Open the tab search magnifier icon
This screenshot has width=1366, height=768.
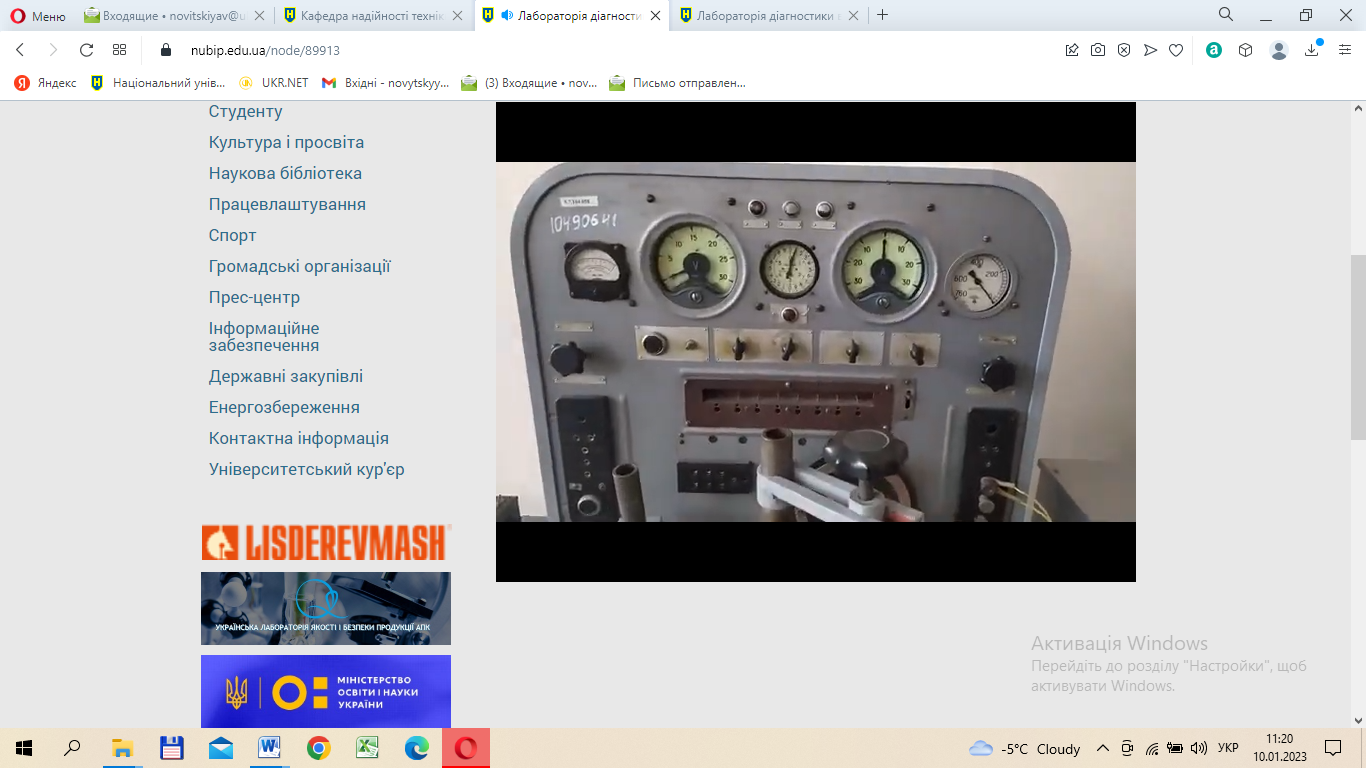[1226, 14]
